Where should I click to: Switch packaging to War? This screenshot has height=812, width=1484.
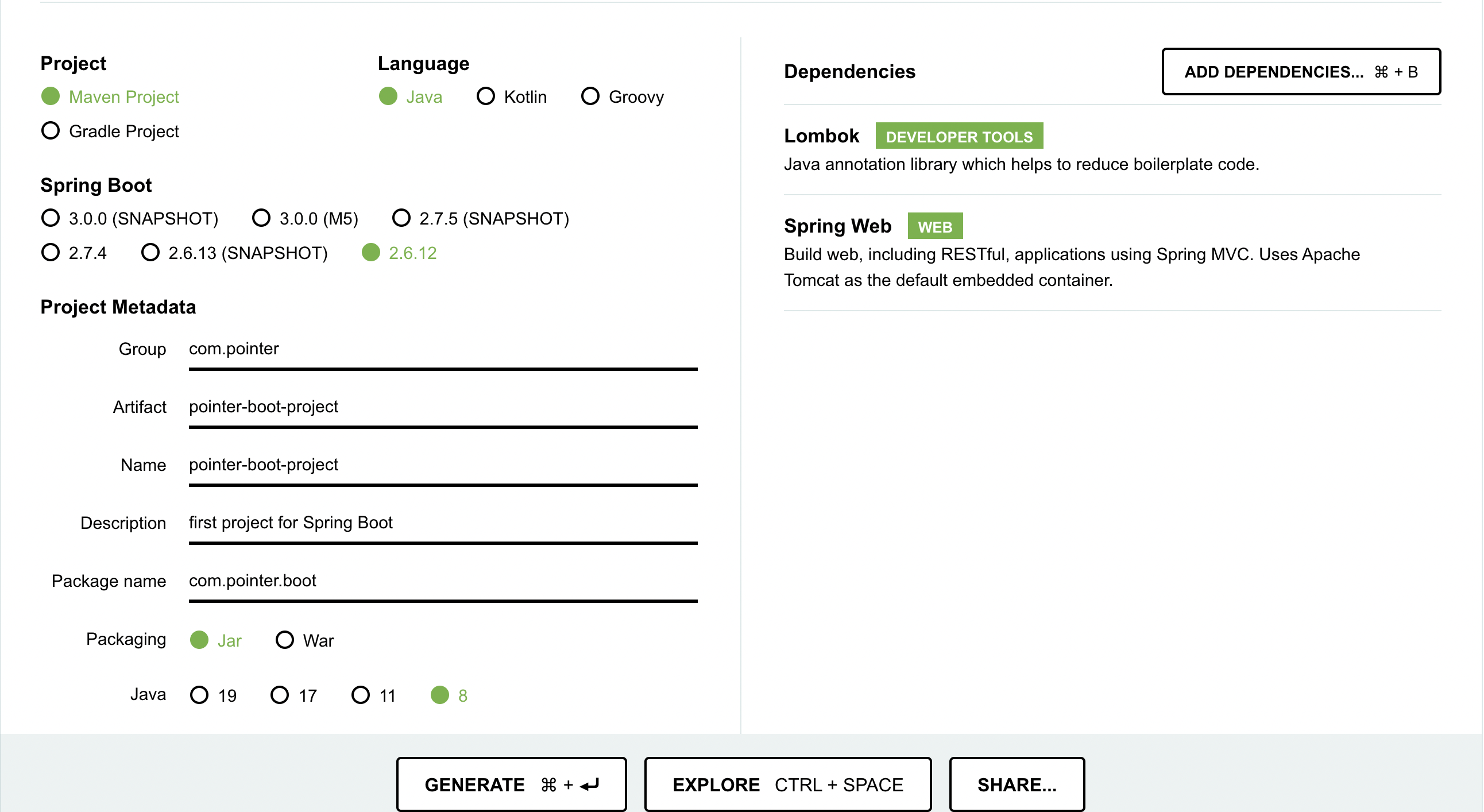point(285,640)
